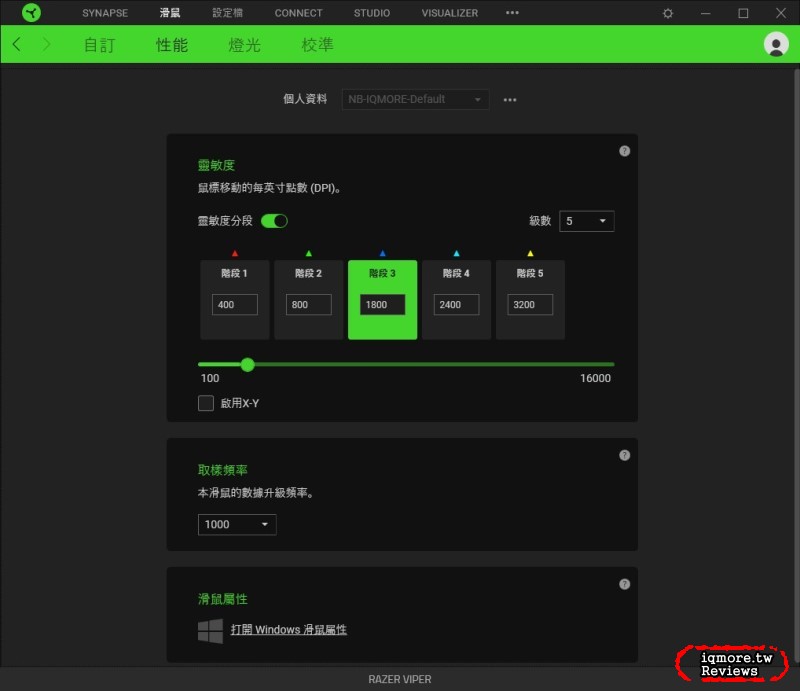
Task: Switch to the 燈光 tab
Action: [244, 45]
